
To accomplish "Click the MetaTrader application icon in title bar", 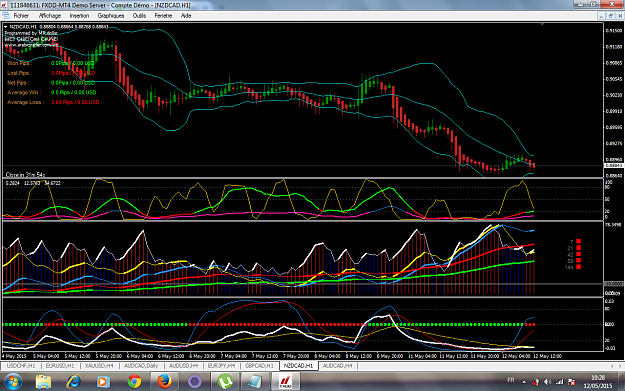I will (x=4, y=5).
